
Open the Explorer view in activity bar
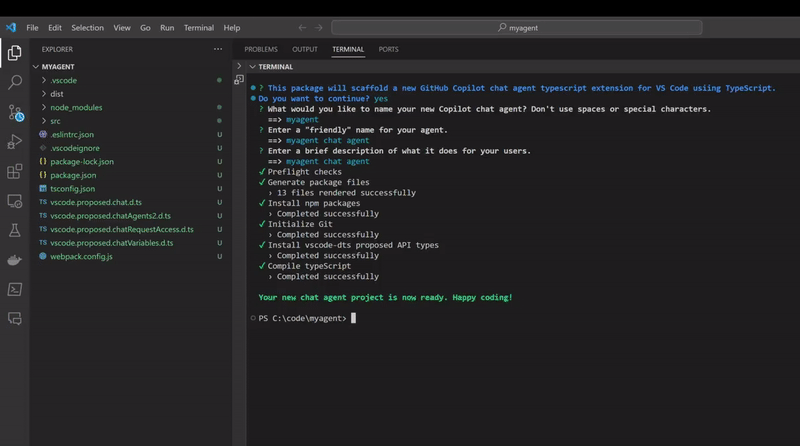[14, 53]
